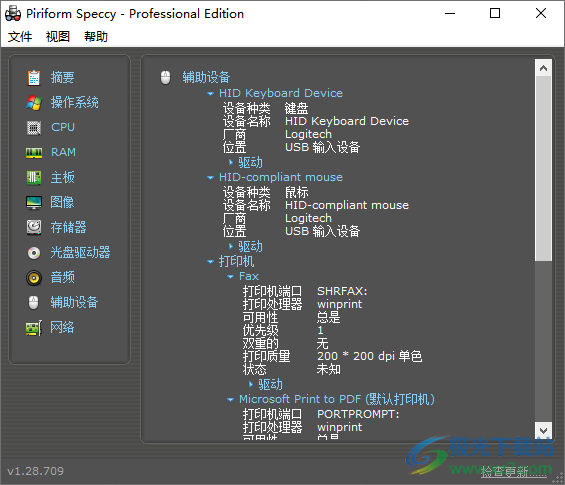Select the 存储器 hard drive icon
The height and width of the screenshot is (485, 565).
pyautogui.click(x=34, y=227)
